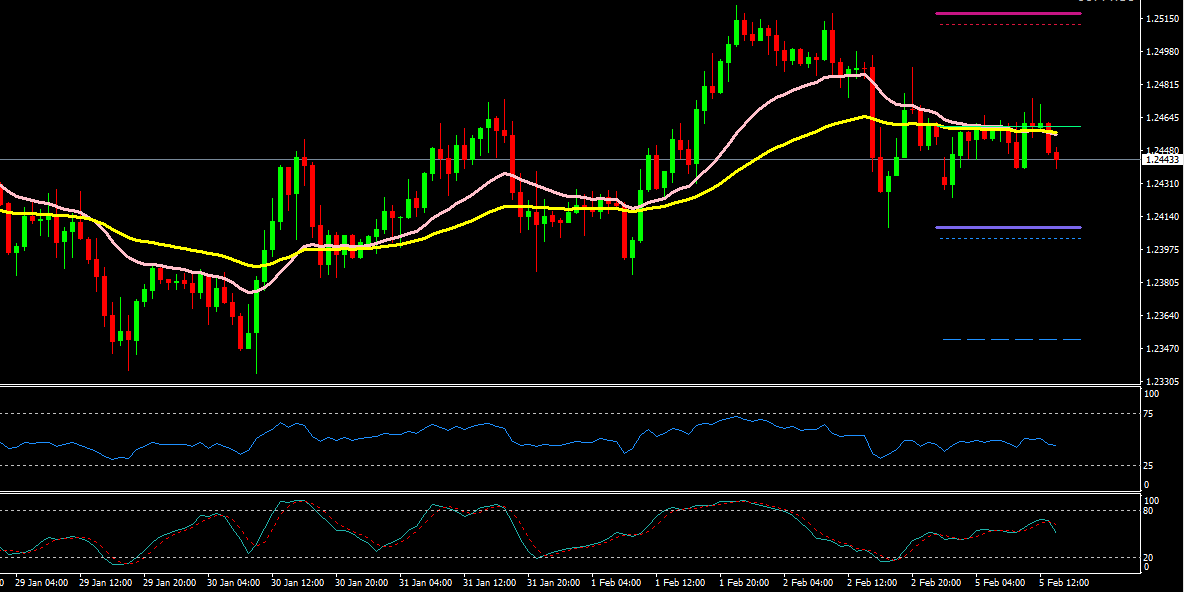Click the last red candle on the chart

pos(1057,156)
